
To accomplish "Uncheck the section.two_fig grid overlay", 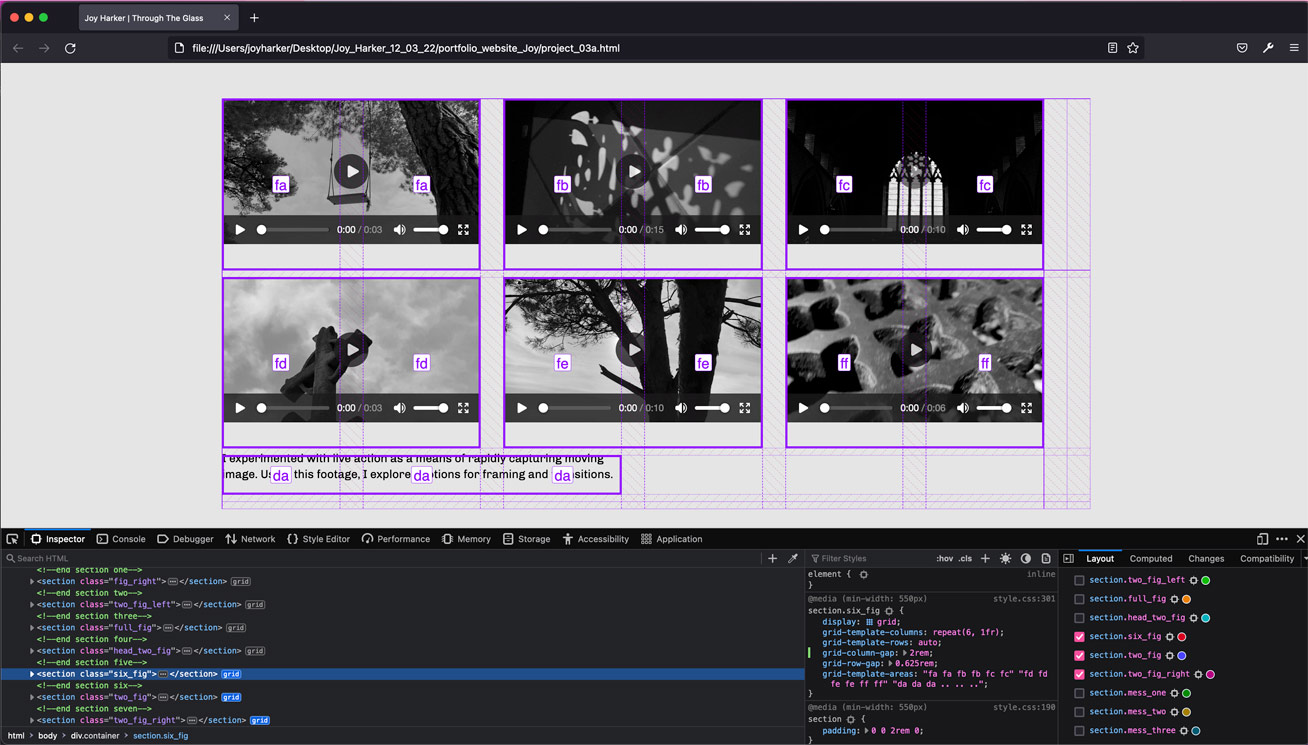I will click(x=1079, y=656).
